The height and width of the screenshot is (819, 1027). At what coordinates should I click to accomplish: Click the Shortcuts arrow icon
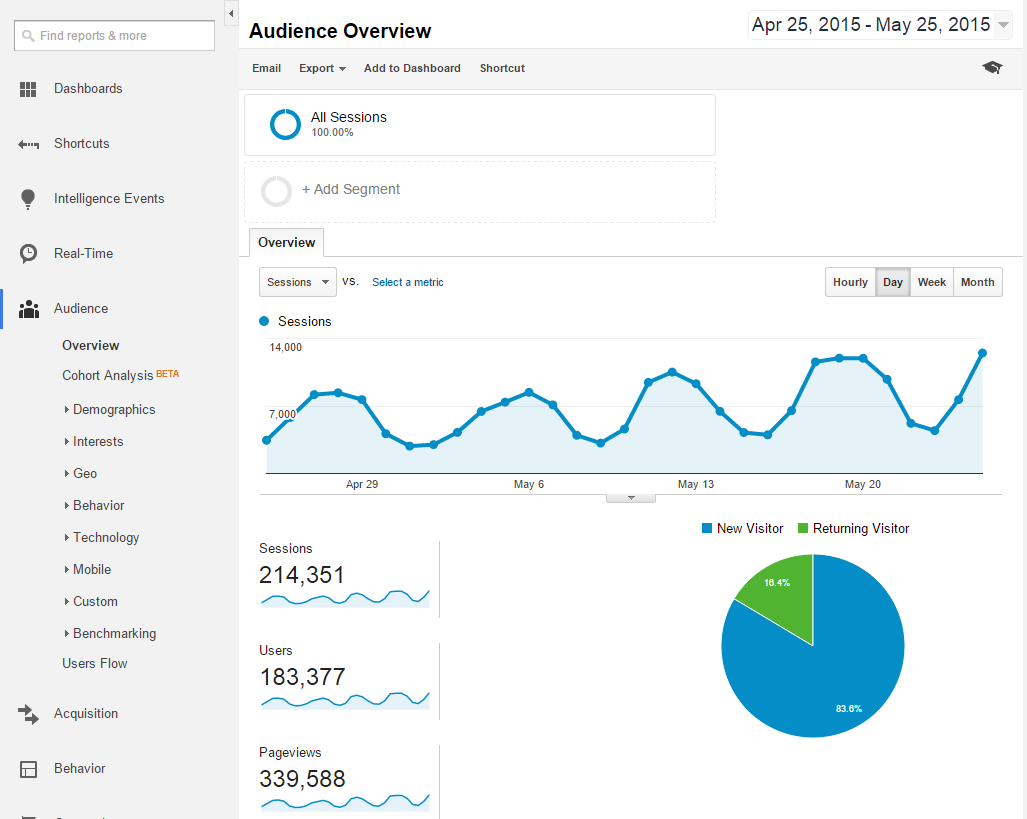pyautogui.click(x=28, y=144)
